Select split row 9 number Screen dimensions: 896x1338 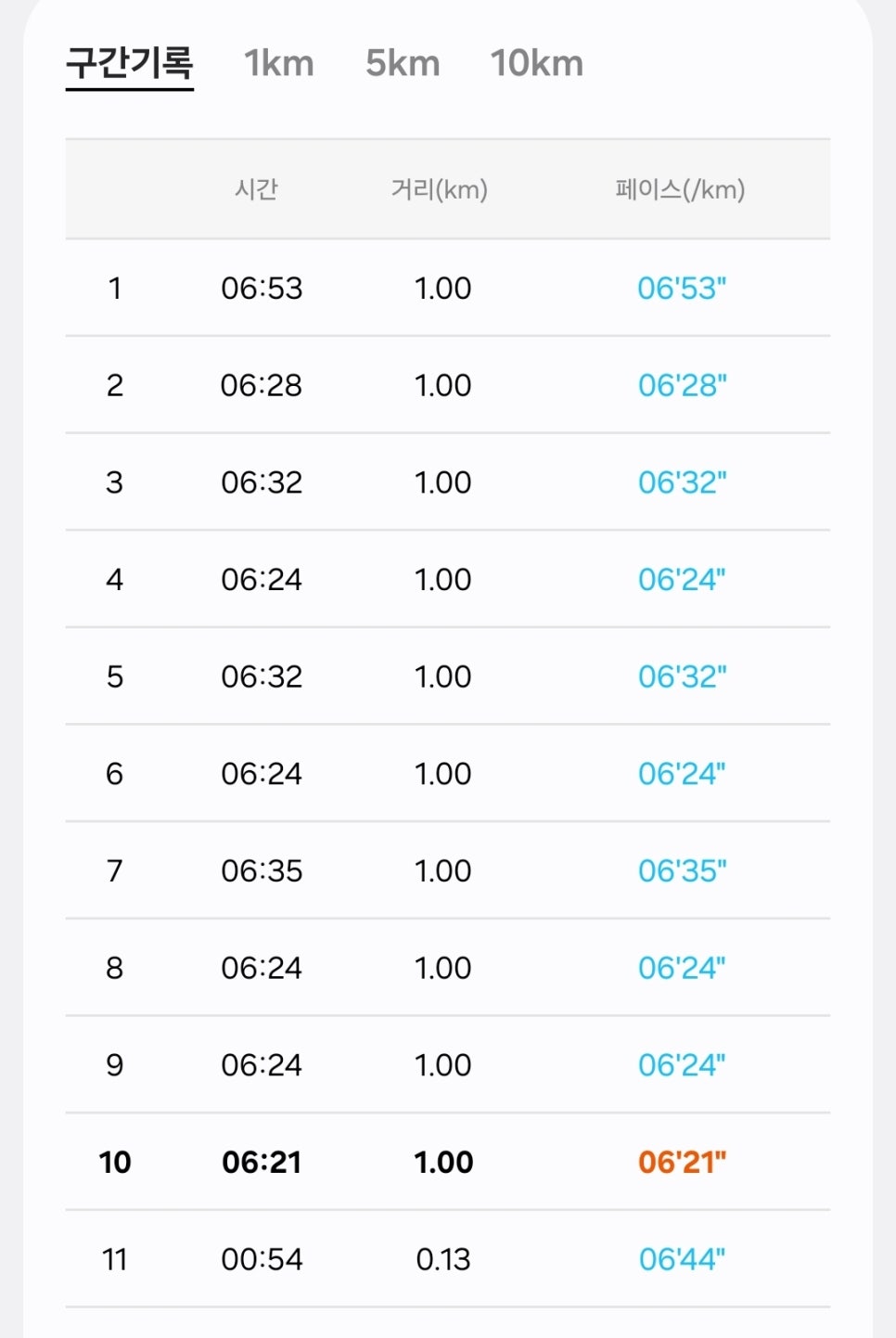114,1065
